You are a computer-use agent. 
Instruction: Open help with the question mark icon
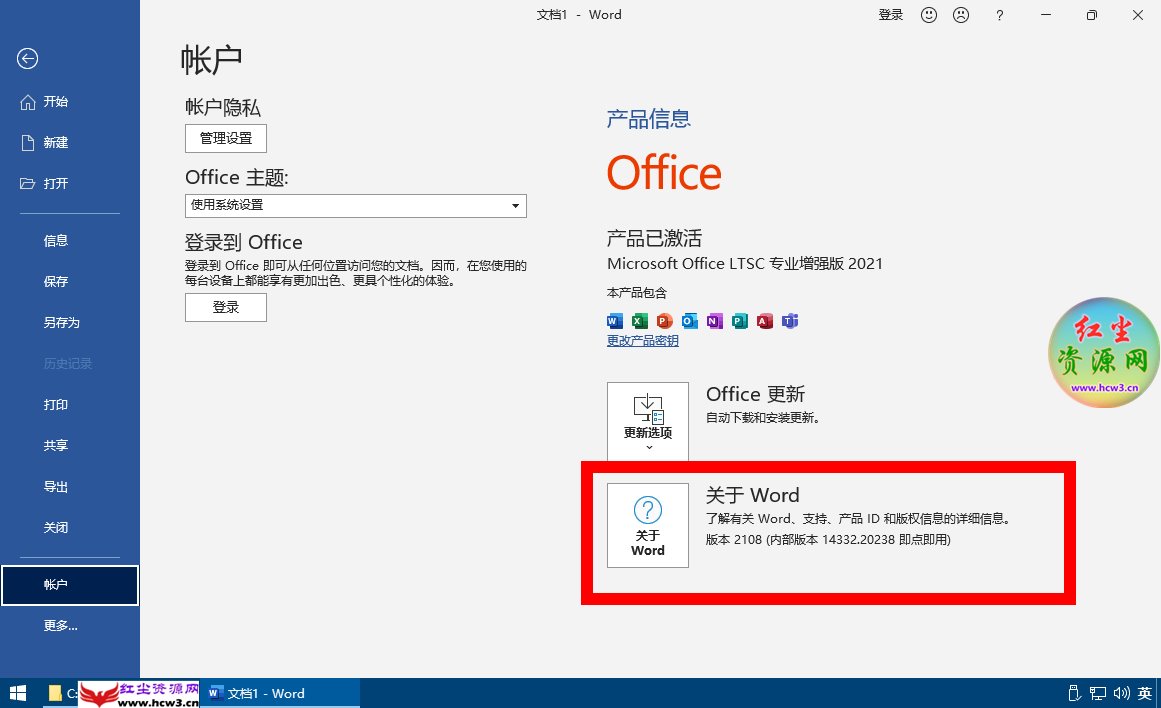(x=1000, y=15)
